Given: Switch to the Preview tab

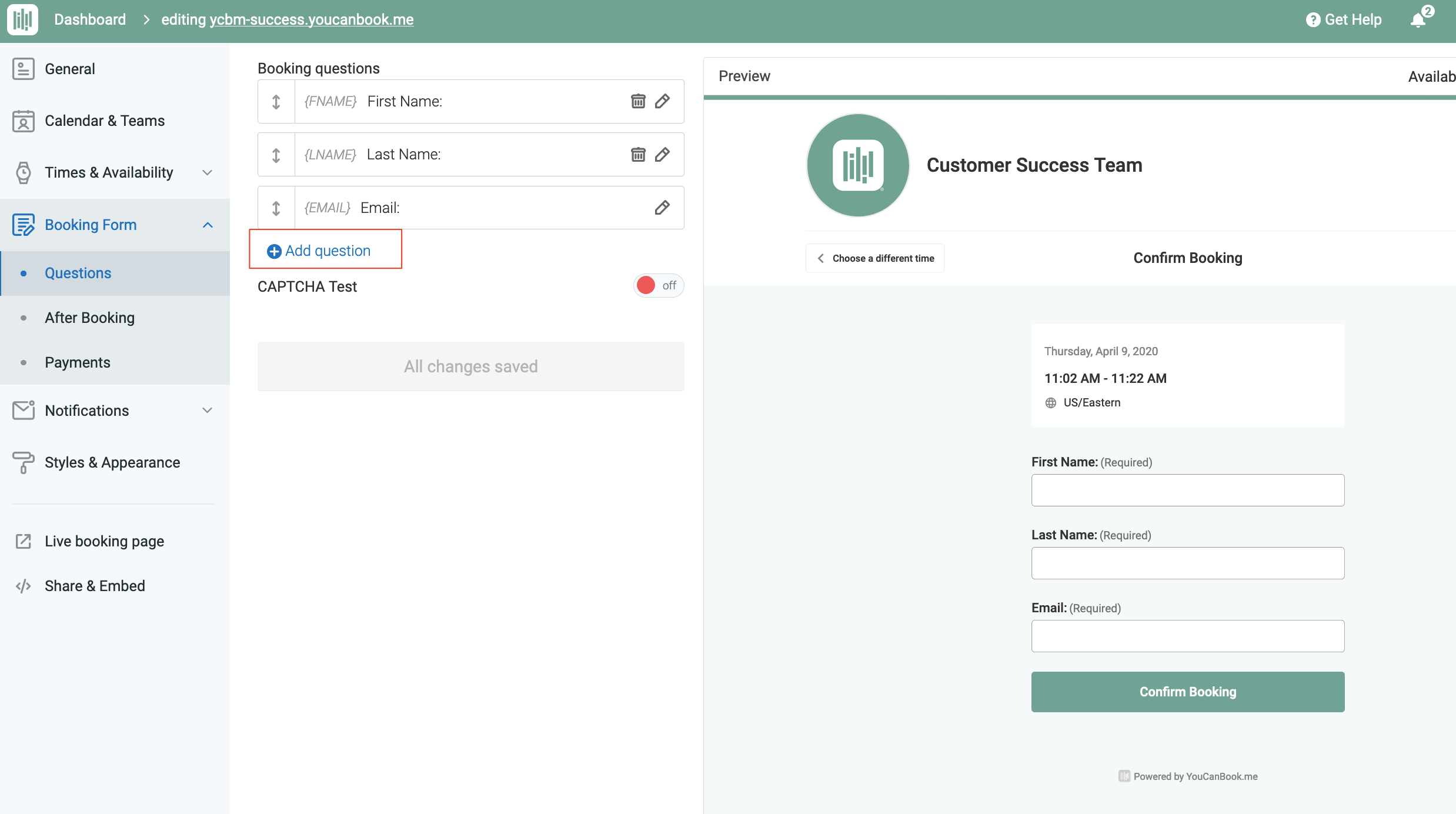Looking at the screenshot, I should point(744,76).
